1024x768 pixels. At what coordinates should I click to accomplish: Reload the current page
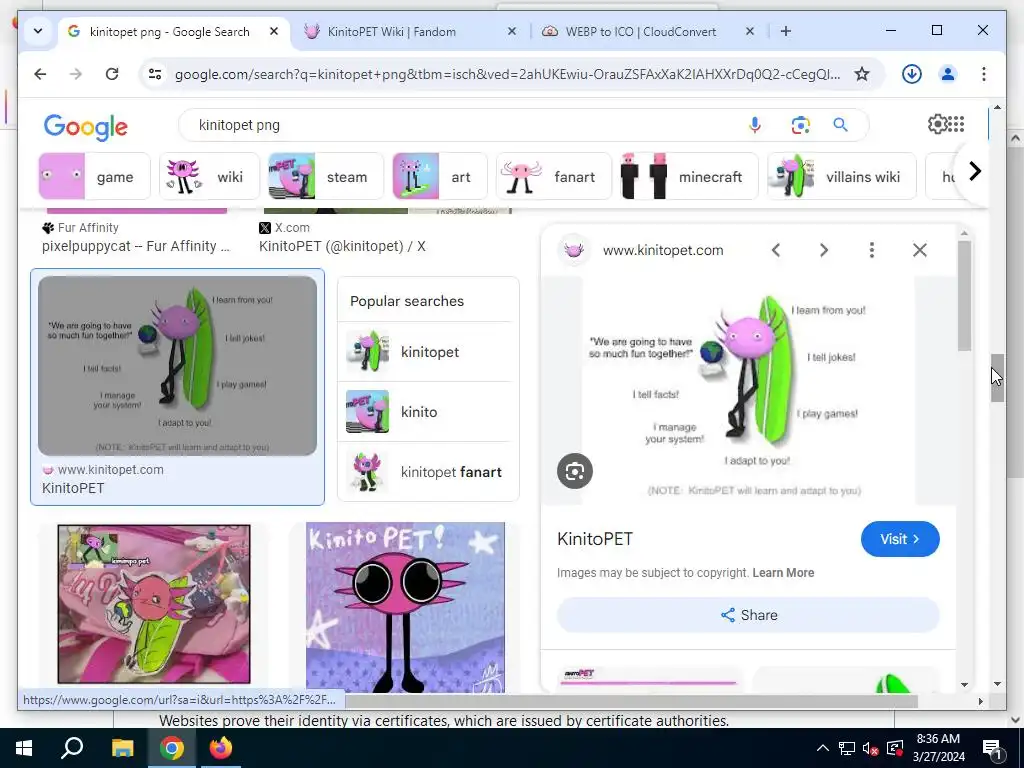click(112, 74)
